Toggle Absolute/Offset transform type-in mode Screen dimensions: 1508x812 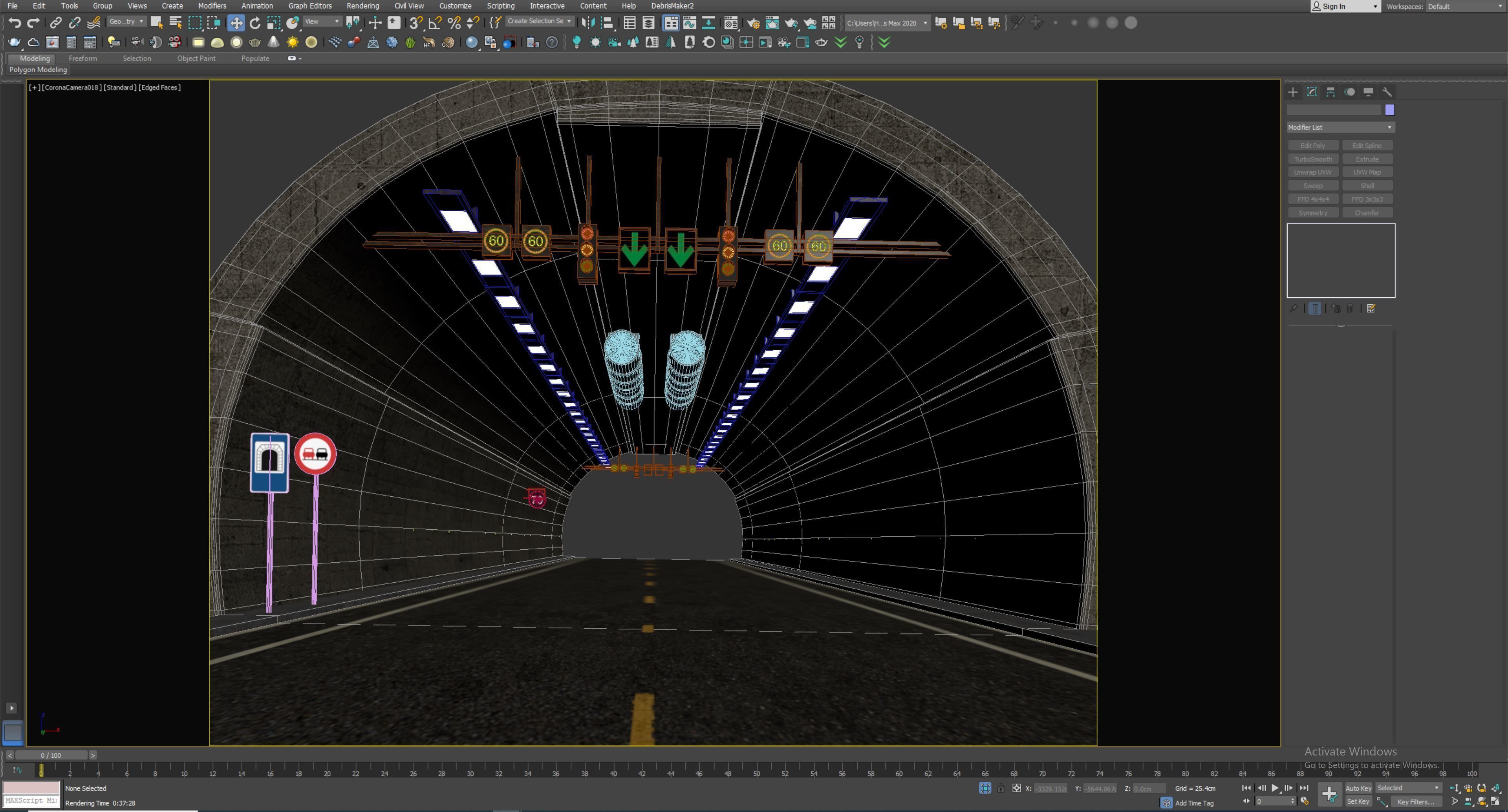[x=1017, y=788]
